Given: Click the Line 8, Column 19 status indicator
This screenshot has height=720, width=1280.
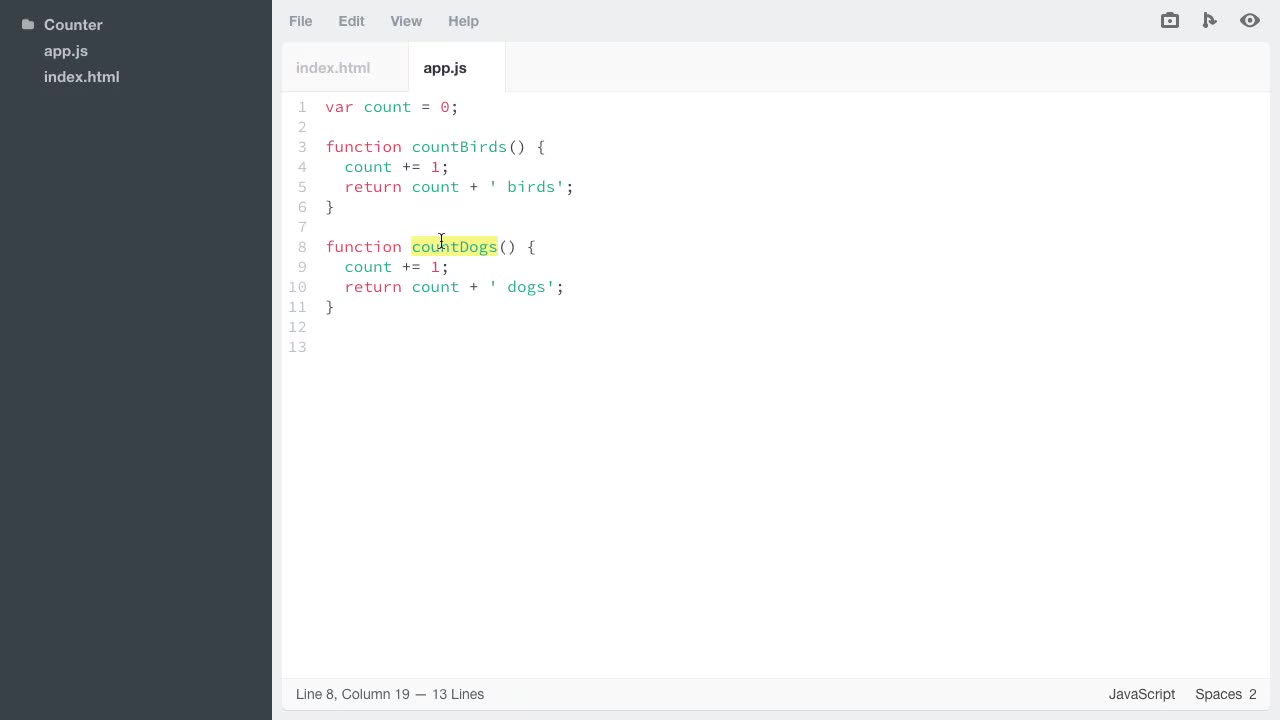Looking at the screenshot, I should pos(389,694).
